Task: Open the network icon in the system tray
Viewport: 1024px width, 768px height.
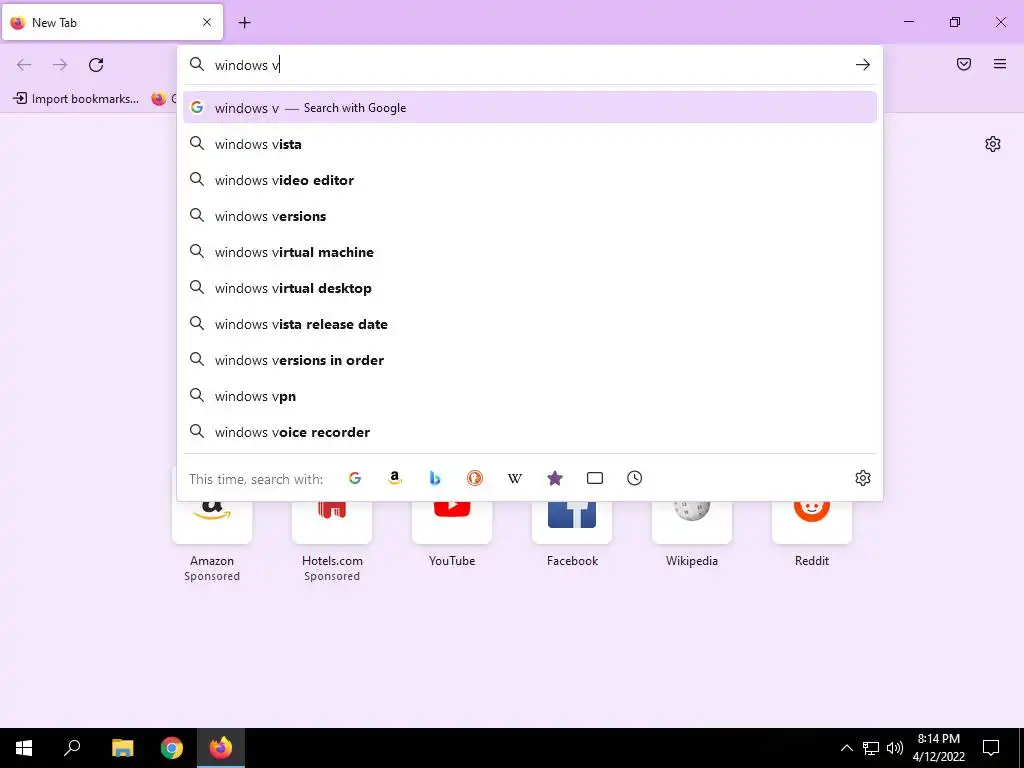Action: point(871,748)
